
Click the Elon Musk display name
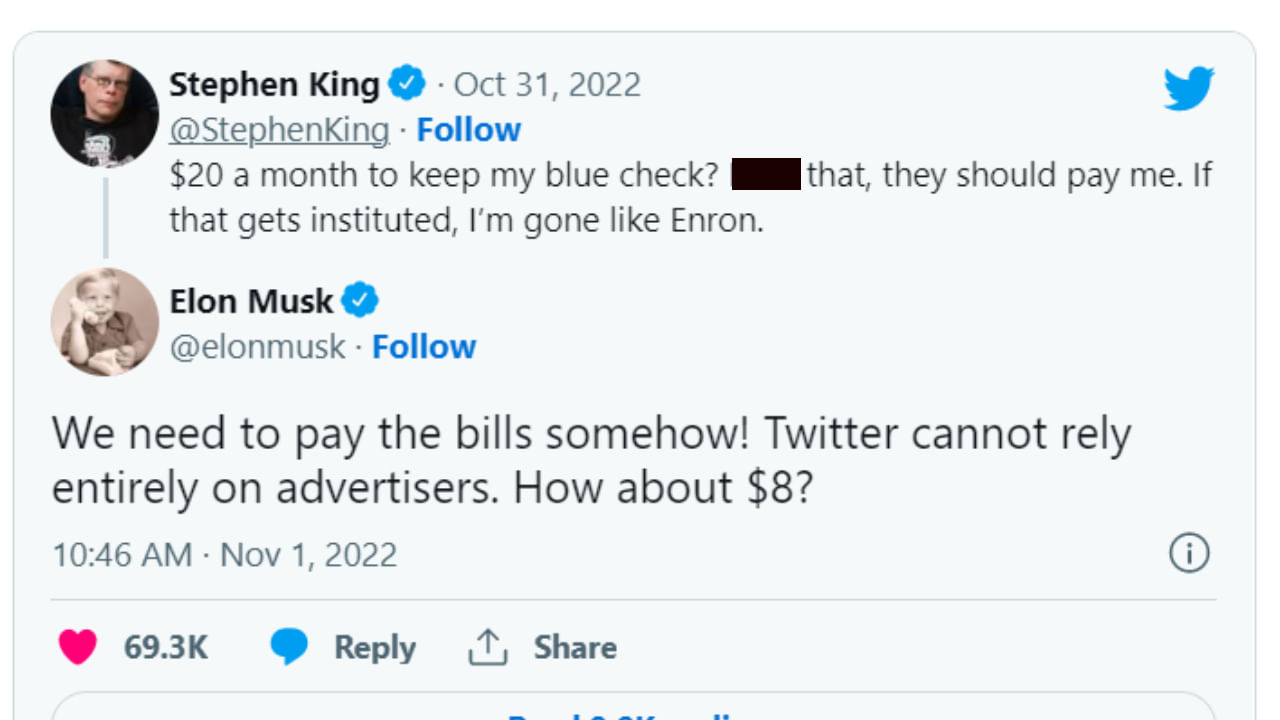click(251, 301)
